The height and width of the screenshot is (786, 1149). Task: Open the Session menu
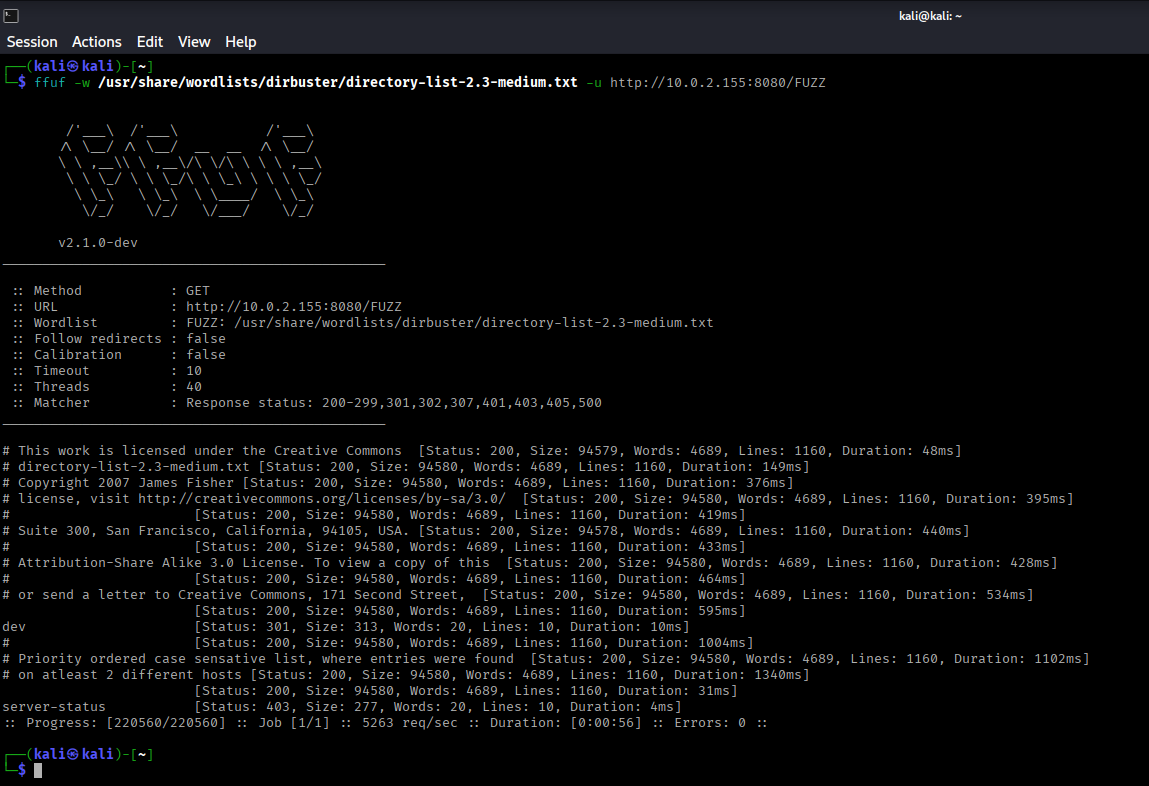32,42
